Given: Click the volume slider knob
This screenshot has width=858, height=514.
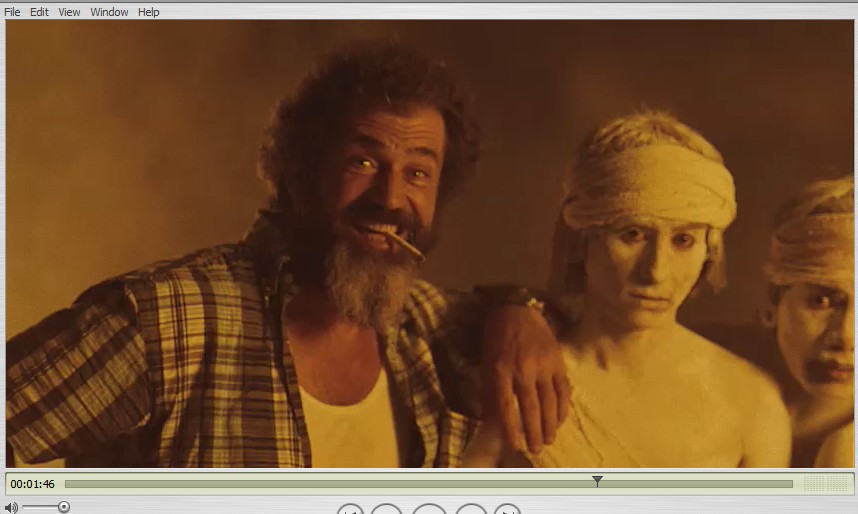Looking at the screenshot, I should [x=63, y=507].
